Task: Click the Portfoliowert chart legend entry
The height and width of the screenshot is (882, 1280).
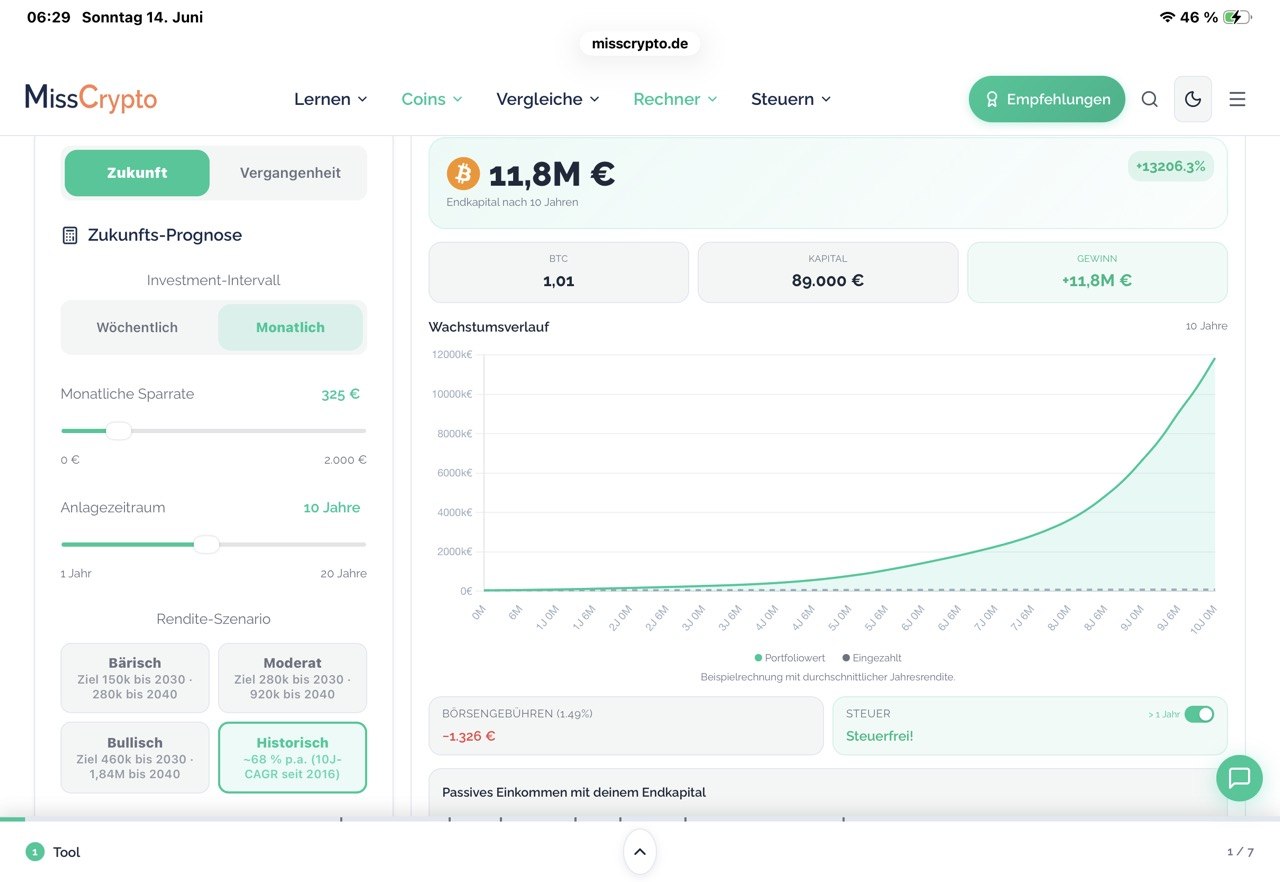Action: (x=790, y=658)
